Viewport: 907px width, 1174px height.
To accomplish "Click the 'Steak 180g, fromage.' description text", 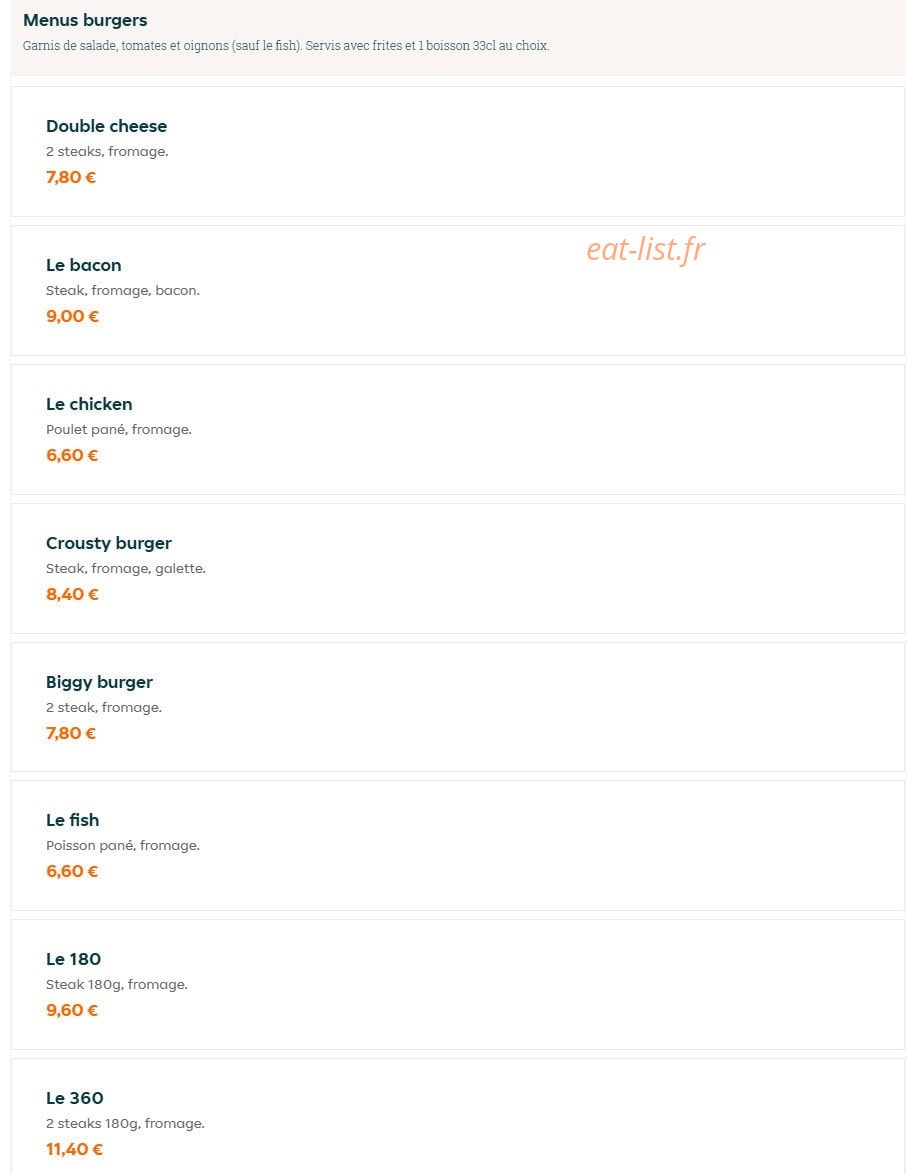I will click(117, 985).
